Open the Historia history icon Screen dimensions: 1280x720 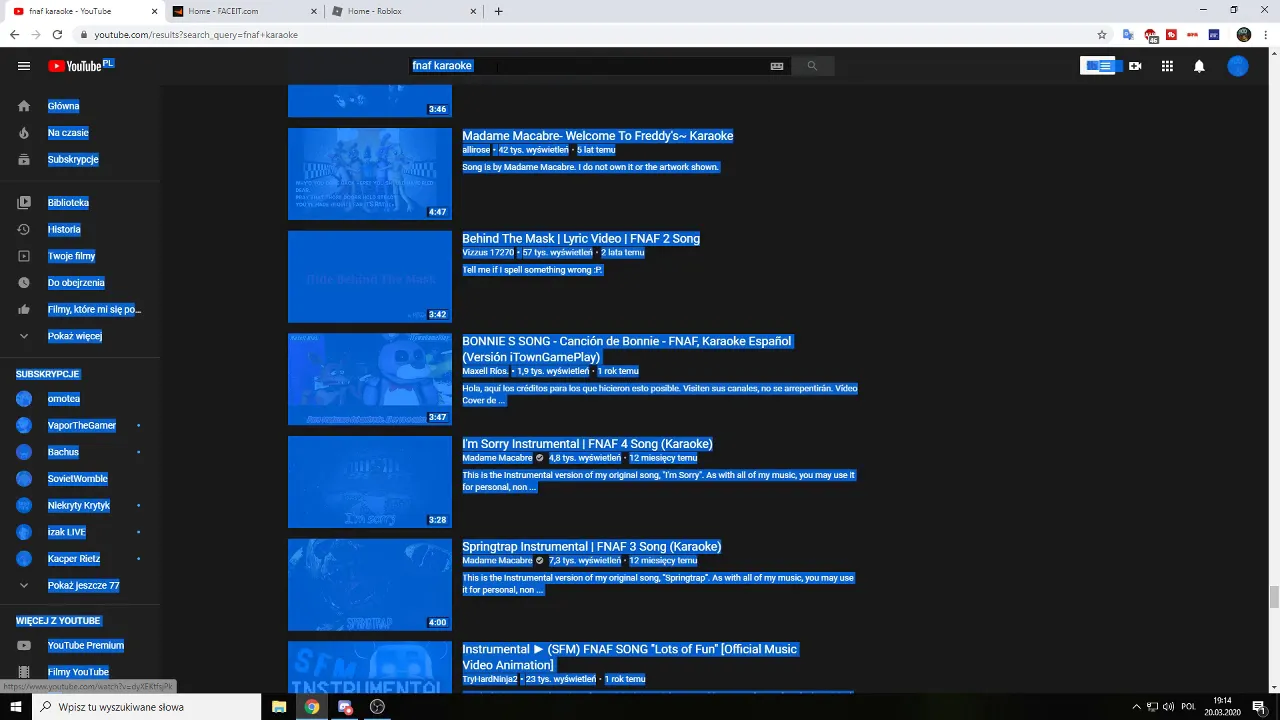click(x=24, y=230)
